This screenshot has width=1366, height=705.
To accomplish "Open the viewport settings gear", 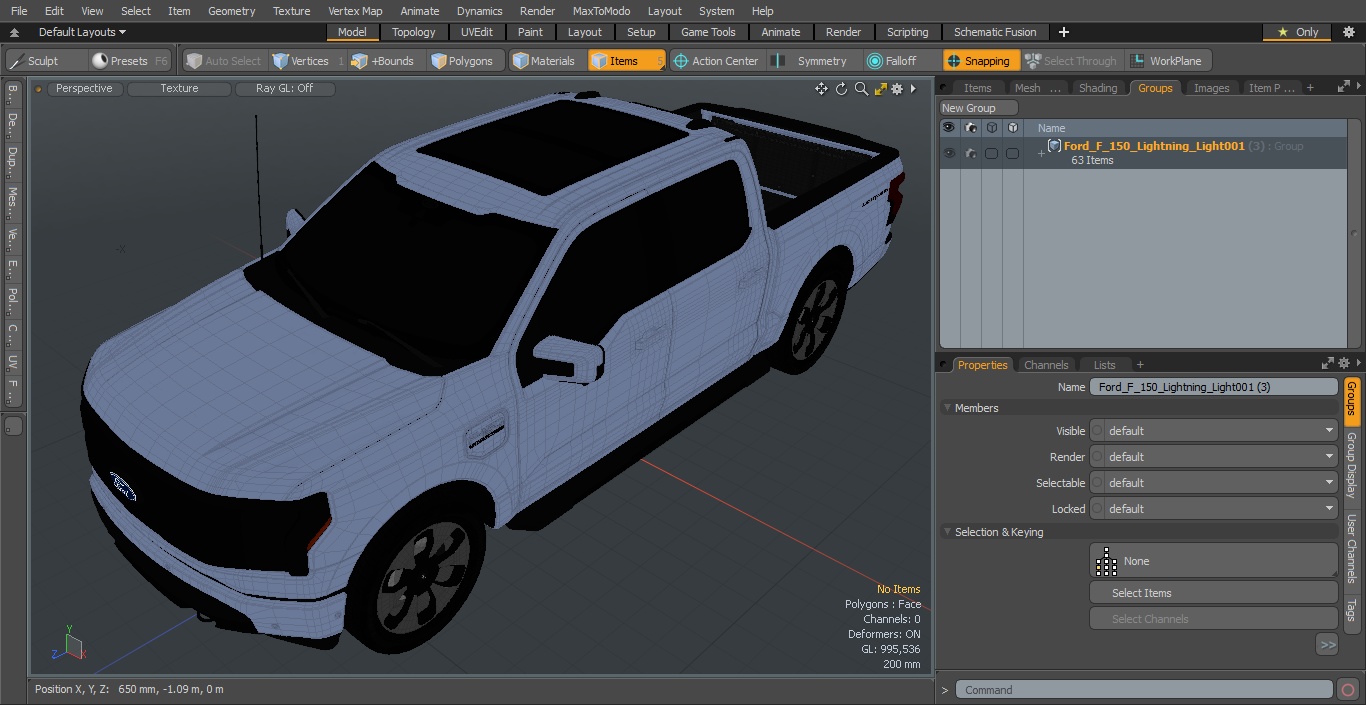I will [897, 89].
